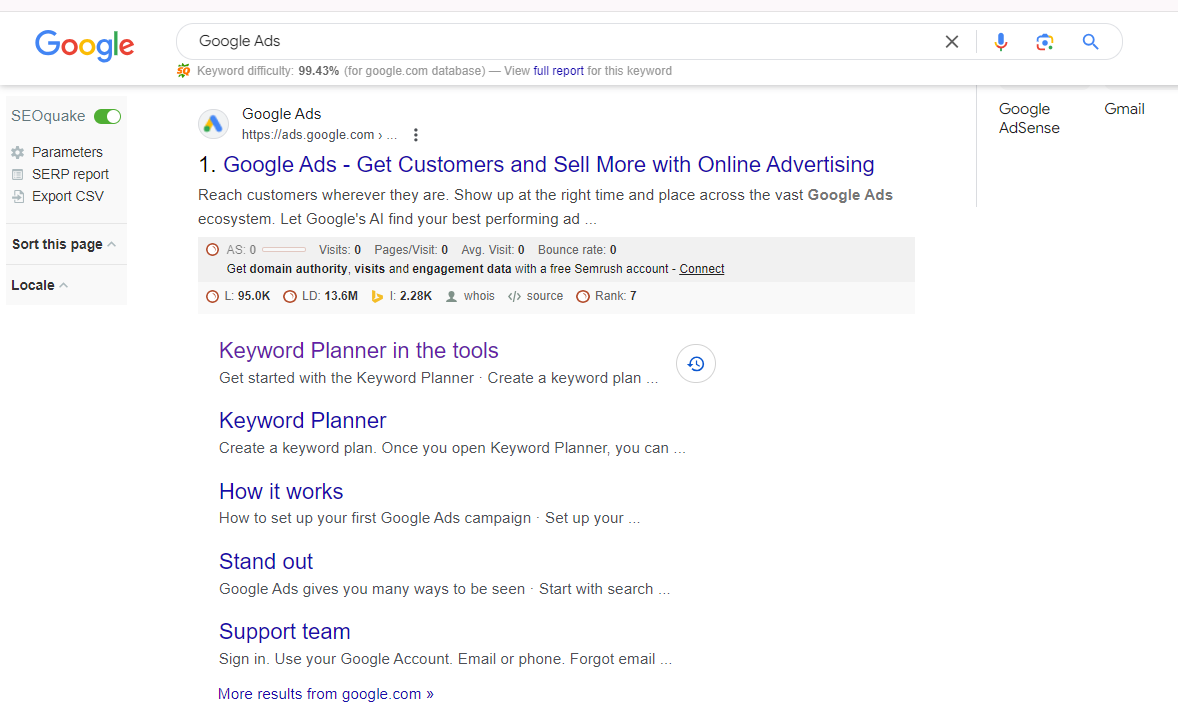Image resolution: width=1178 pixels, height=727 pixels.
Task: Click the Google Ads favicon logo
Action: tap(213, 124)
